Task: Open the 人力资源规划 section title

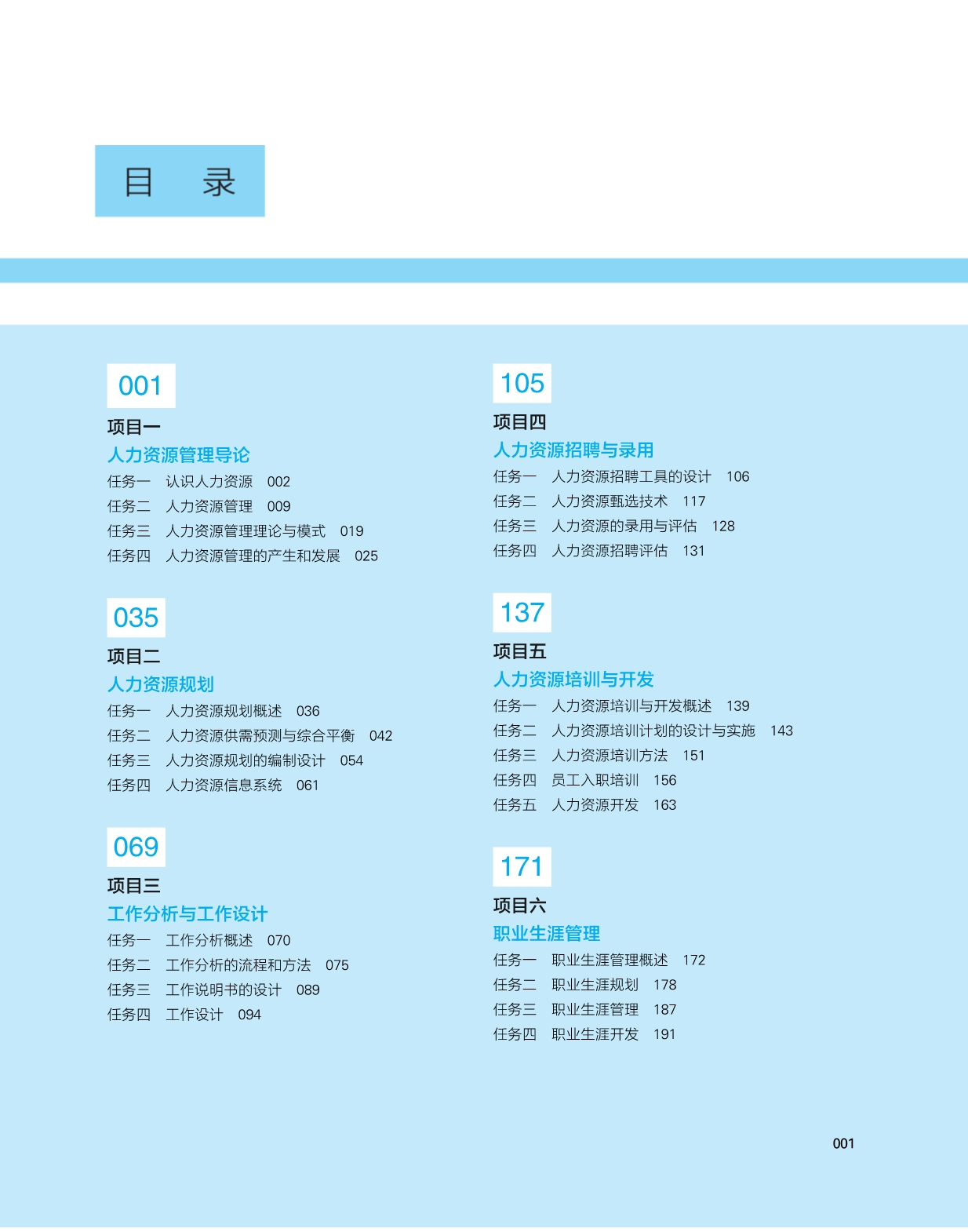Action: (160, 684)
